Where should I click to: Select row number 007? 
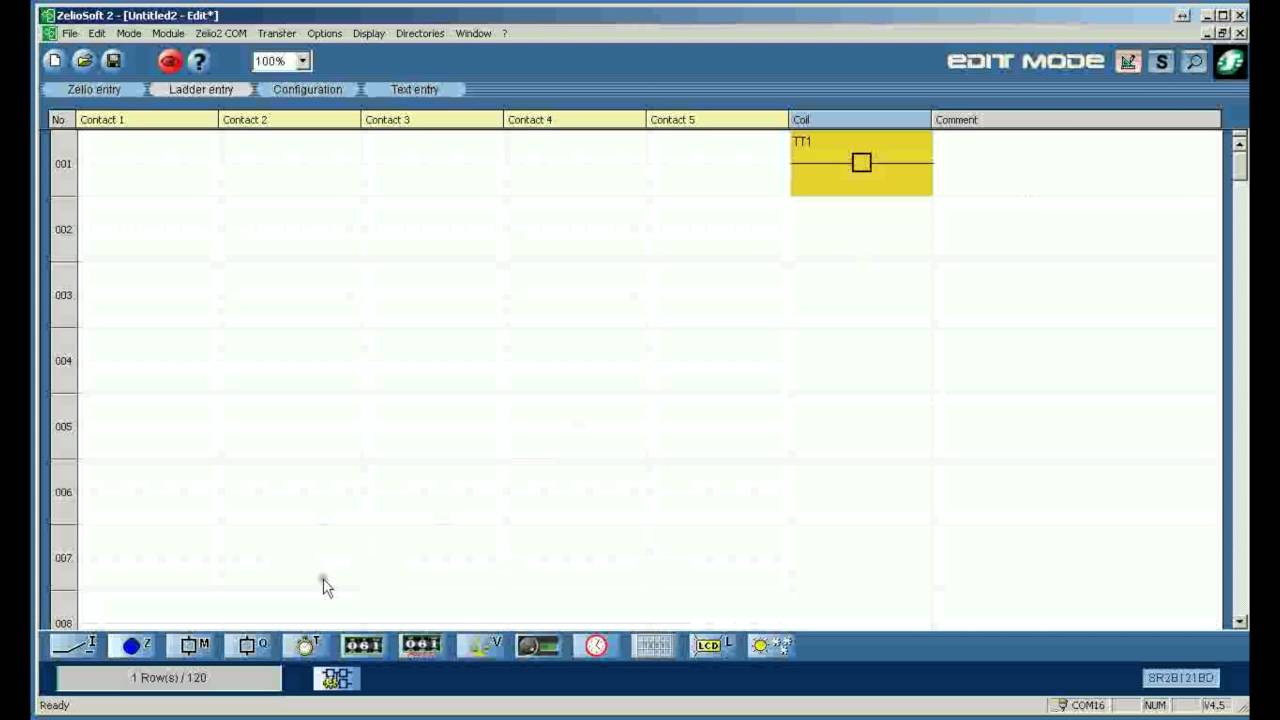(x=64, y=558)
